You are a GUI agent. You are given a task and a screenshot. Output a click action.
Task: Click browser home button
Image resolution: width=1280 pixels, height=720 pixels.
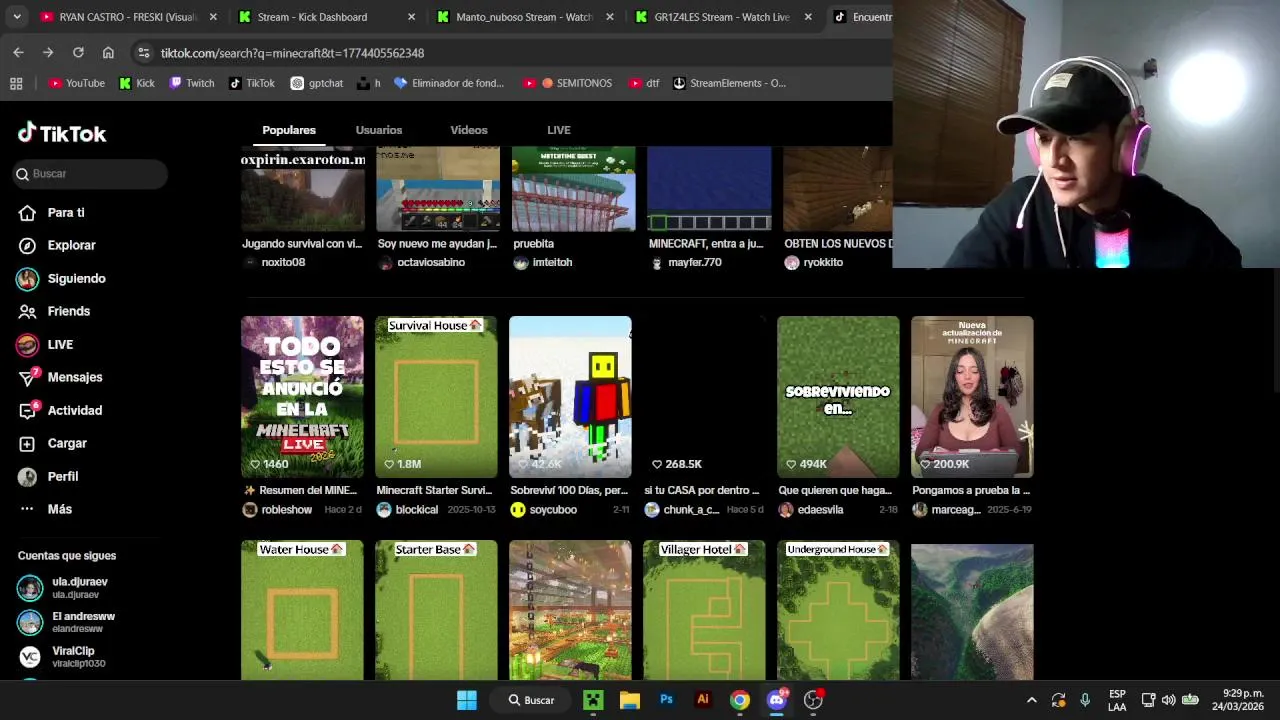(x=108, y=53)
